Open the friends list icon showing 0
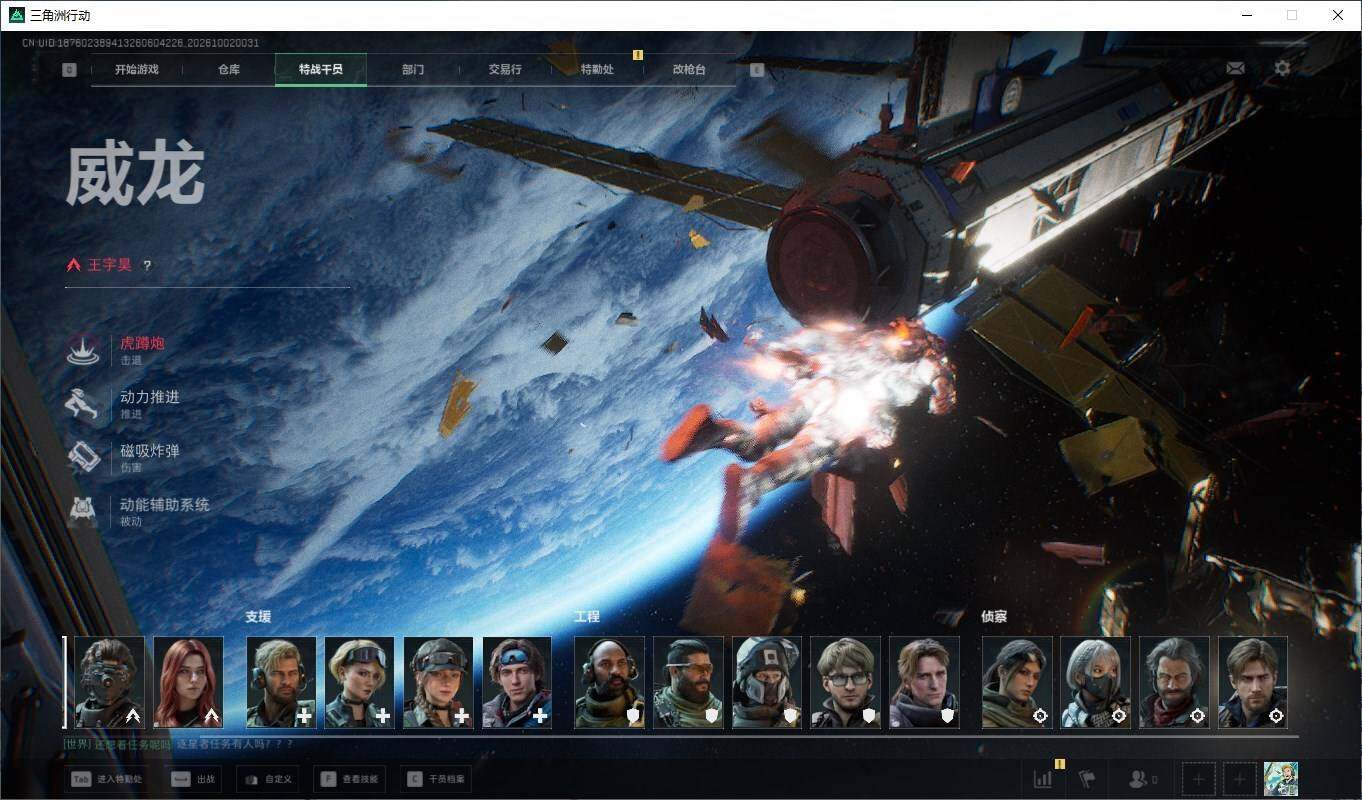 [x=1143, y=779]
